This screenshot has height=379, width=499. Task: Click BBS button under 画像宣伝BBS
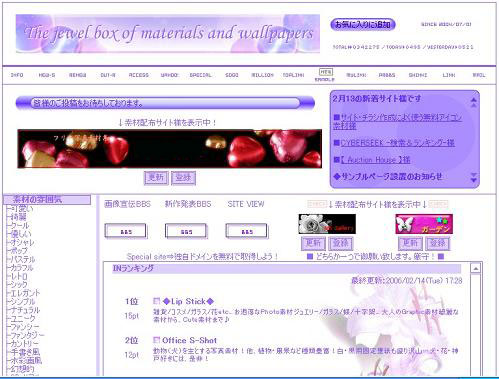126,231
